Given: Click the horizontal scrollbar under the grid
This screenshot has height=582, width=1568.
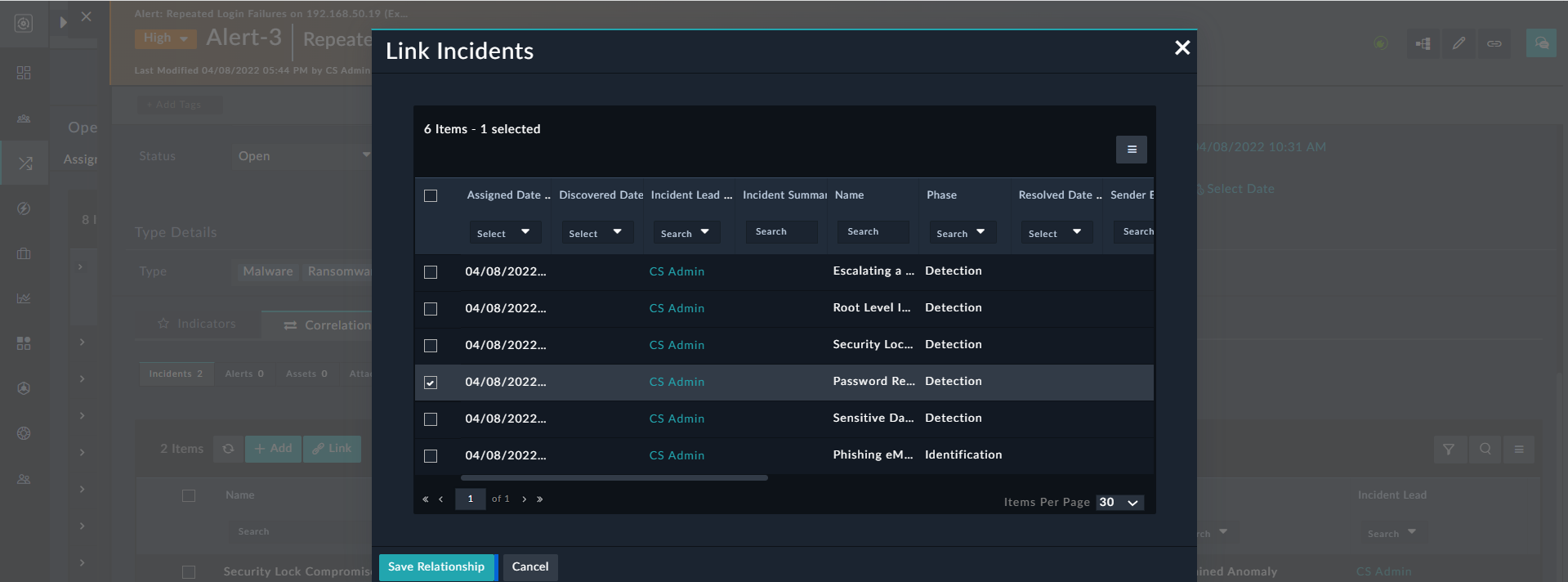Looking at the screenshot, I should (614, 478).
